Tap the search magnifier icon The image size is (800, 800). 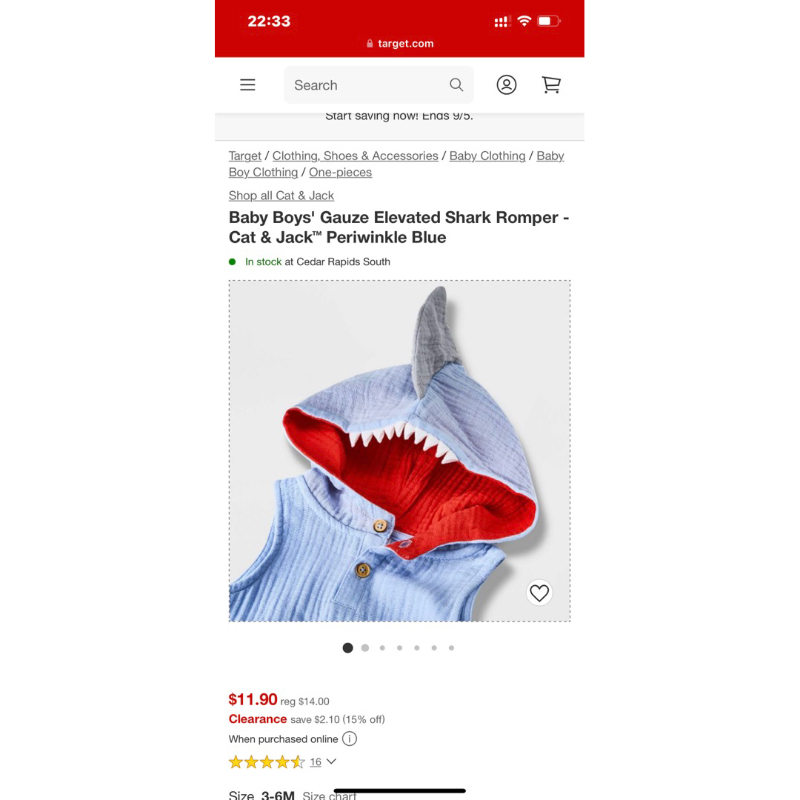456,85
